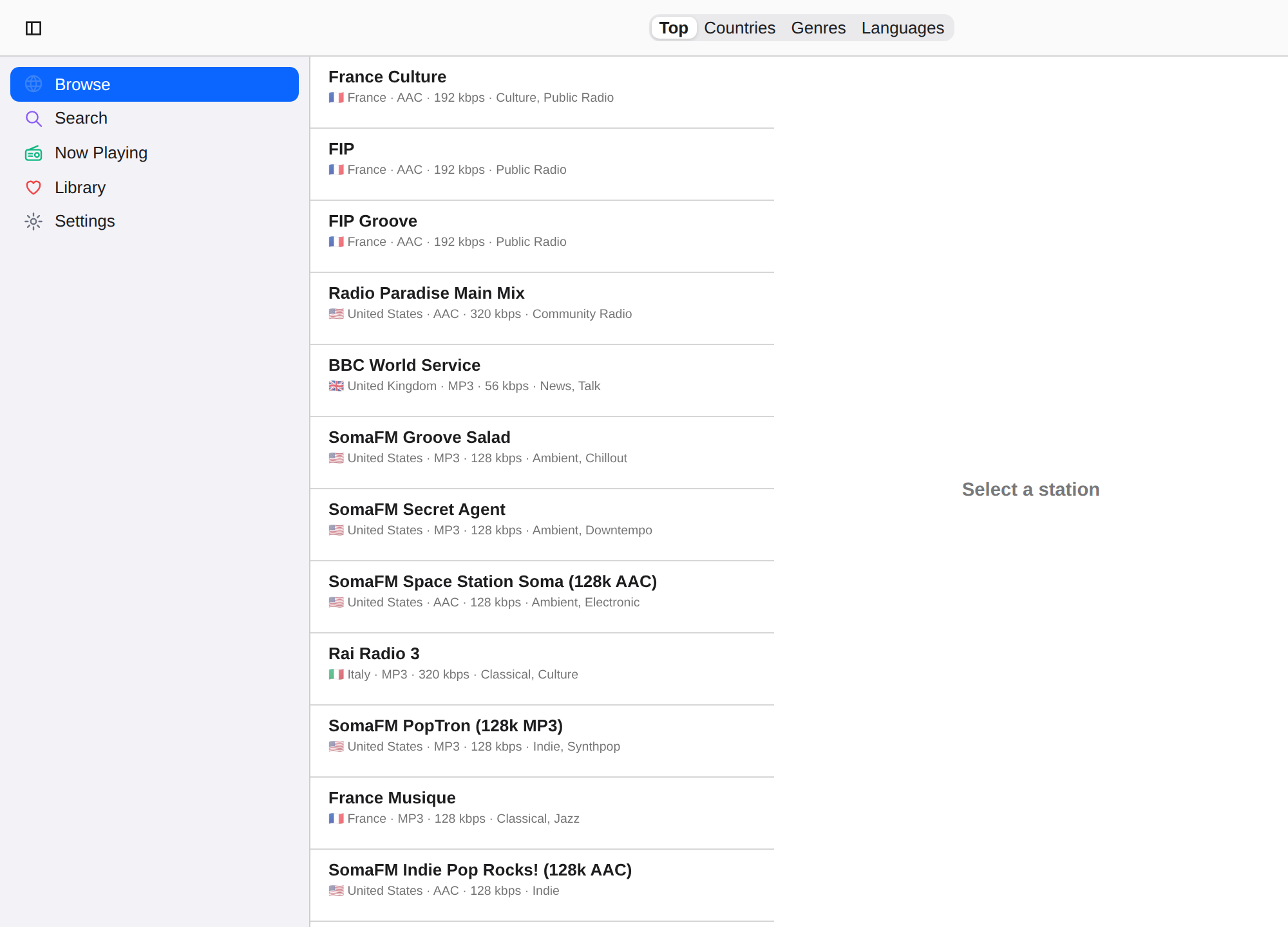Click the 'Ambient, Chillout' details line
This screenshot has width=1288, height=927.
tap(478, 458)
